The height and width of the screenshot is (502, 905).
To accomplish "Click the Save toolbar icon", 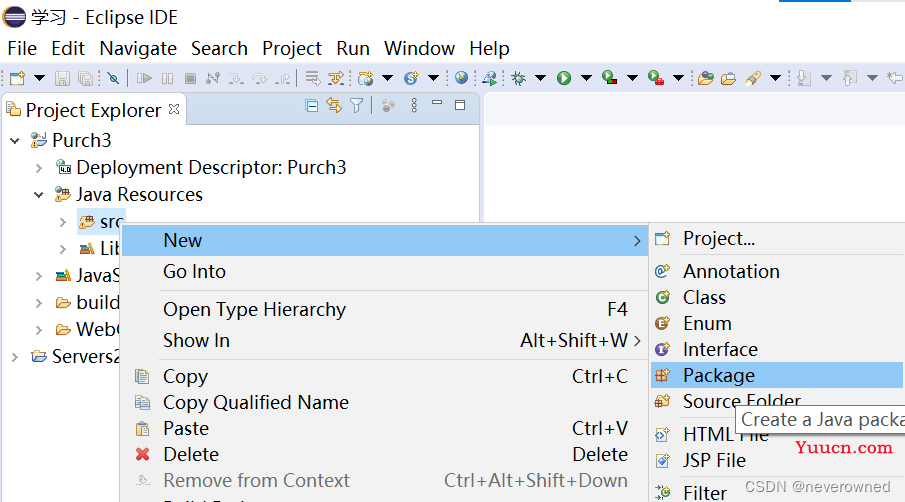I will point(62,78).
